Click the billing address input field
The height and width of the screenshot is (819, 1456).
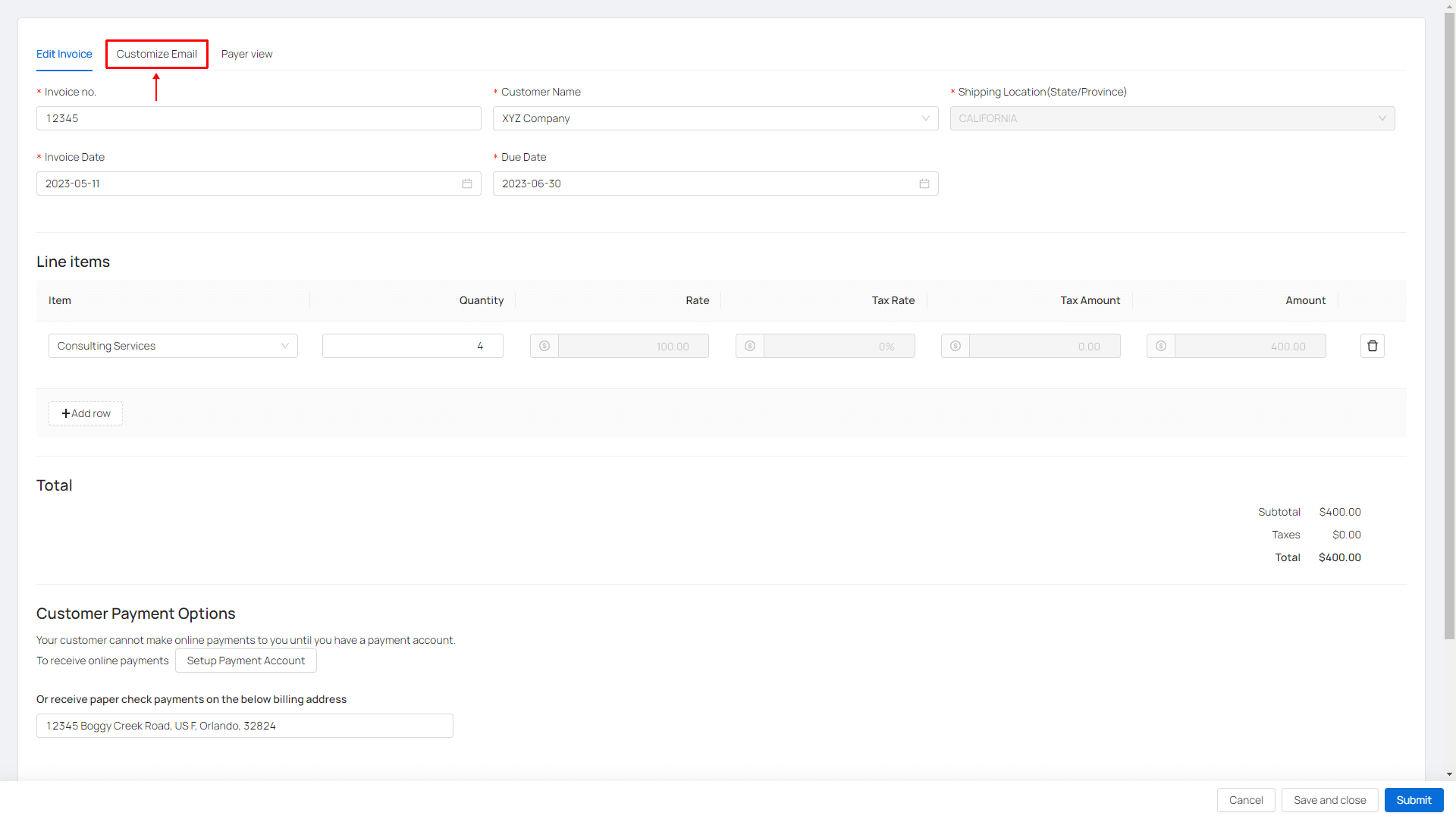(244, 726)
